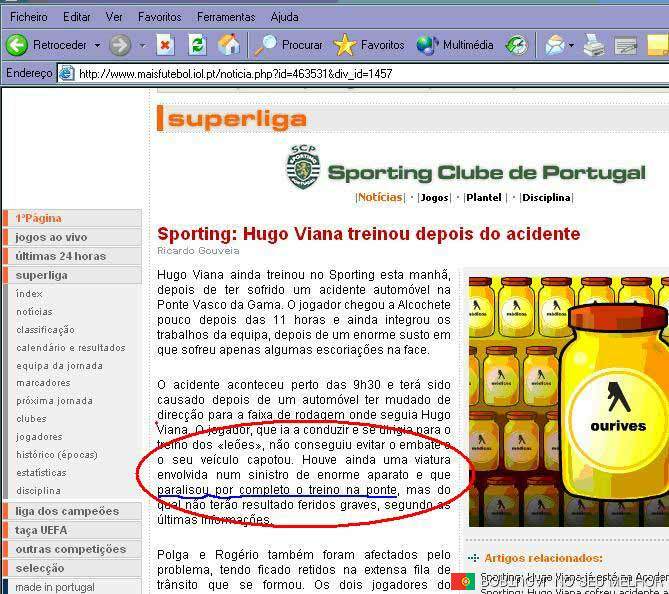Screen dimensions: 669x594
Task: Click the Portuguese flag icon
Action: coord(463,581)
